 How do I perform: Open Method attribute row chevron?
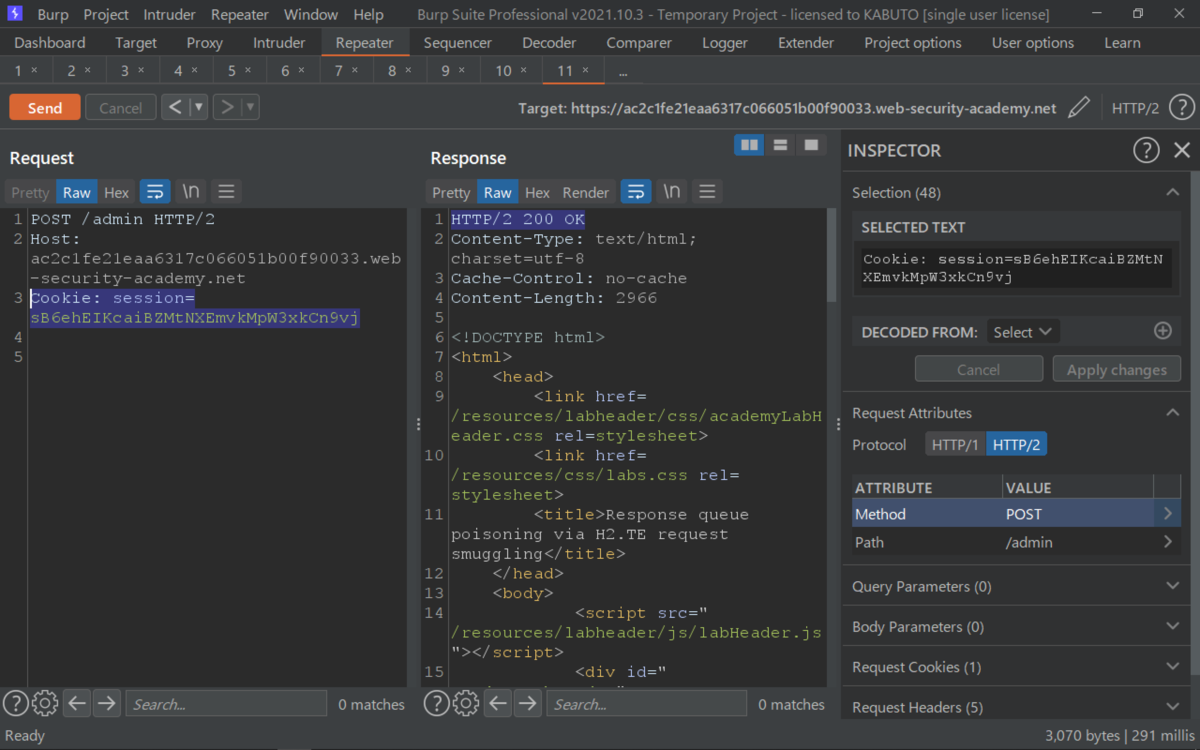[1167, 514]
